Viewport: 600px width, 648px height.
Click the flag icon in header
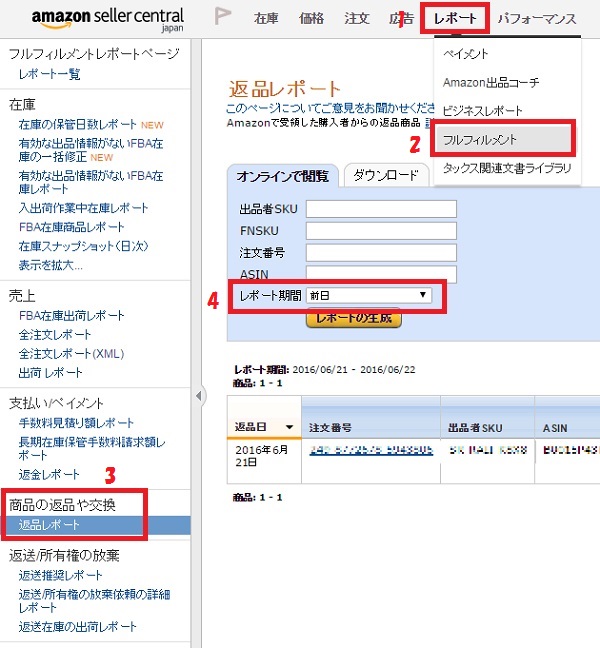click(223, 17)
